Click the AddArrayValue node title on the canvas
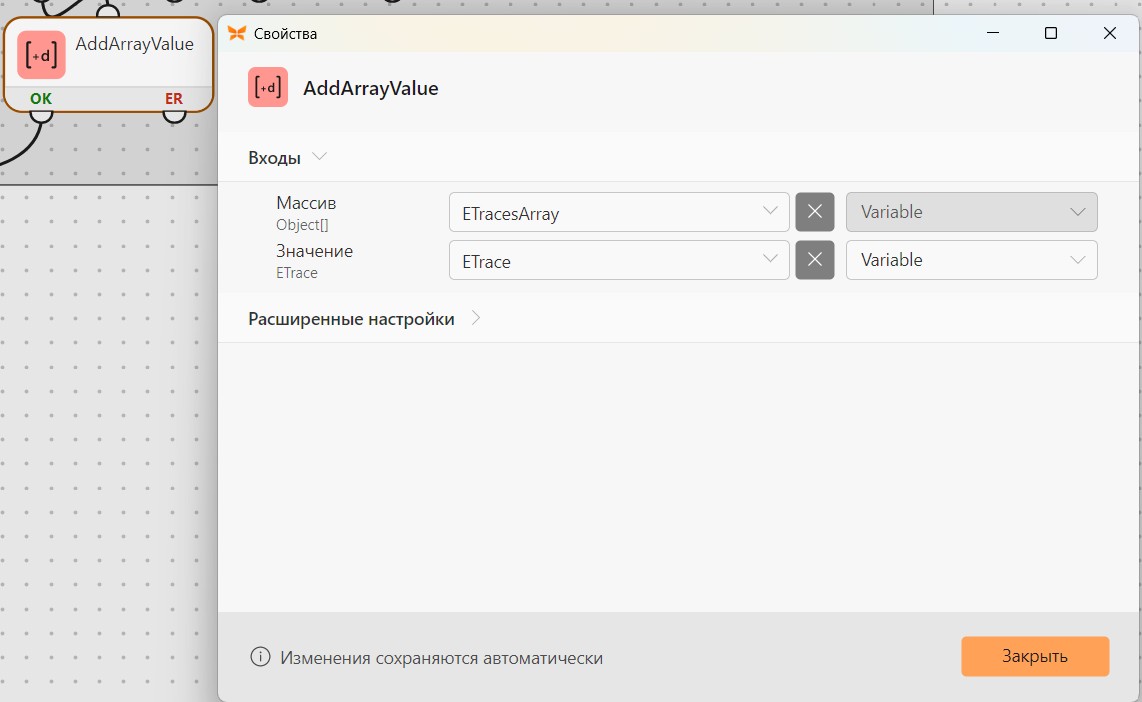This screenshot has width=1142, height=702. coord(135,44)
